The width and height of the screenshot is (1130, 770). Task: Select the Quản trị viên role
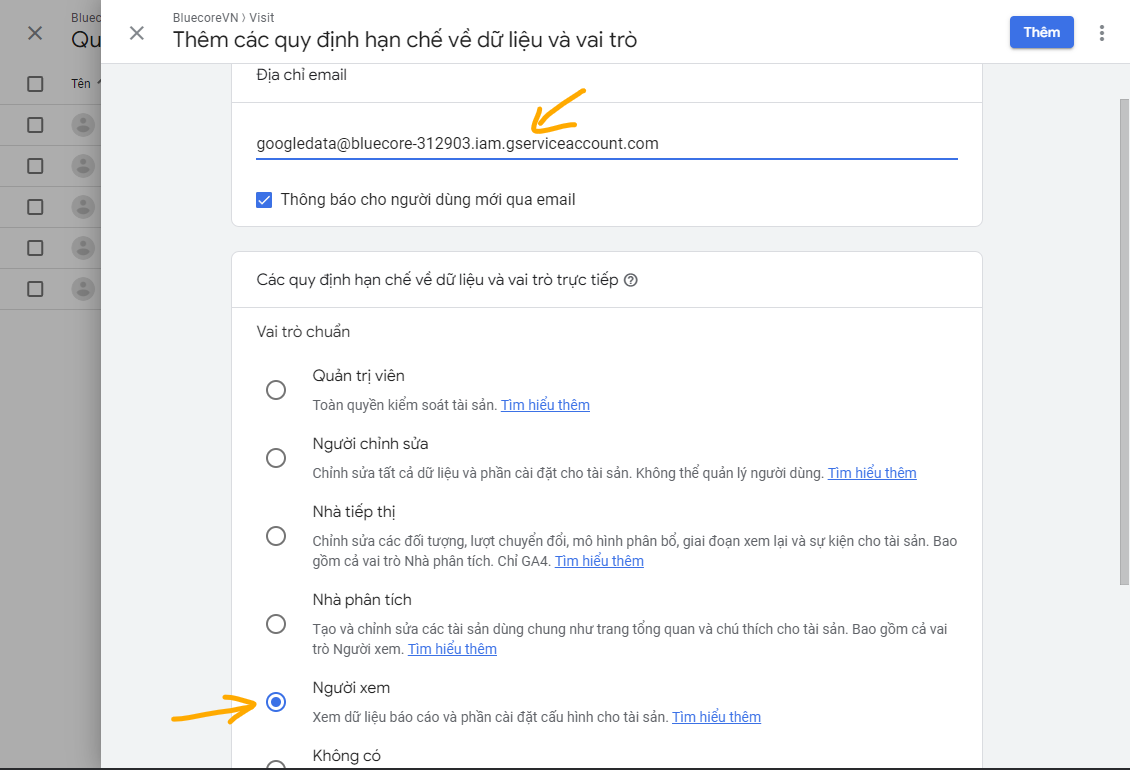[x=276, y=390]
